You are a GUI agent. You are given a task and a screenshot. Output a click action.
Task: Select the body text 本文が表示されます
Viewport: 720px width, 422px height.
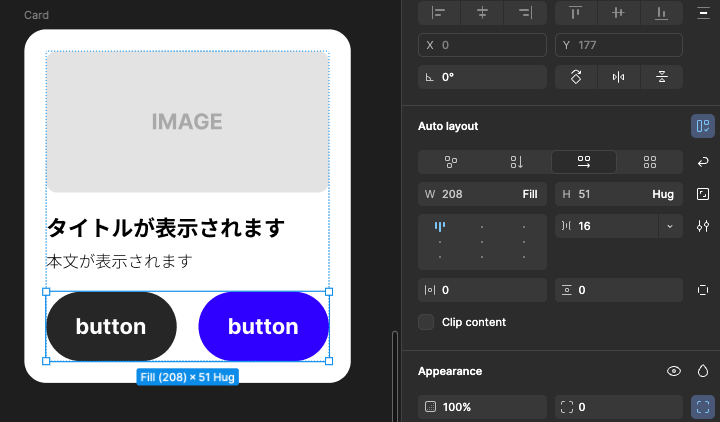tap(119, 261)
